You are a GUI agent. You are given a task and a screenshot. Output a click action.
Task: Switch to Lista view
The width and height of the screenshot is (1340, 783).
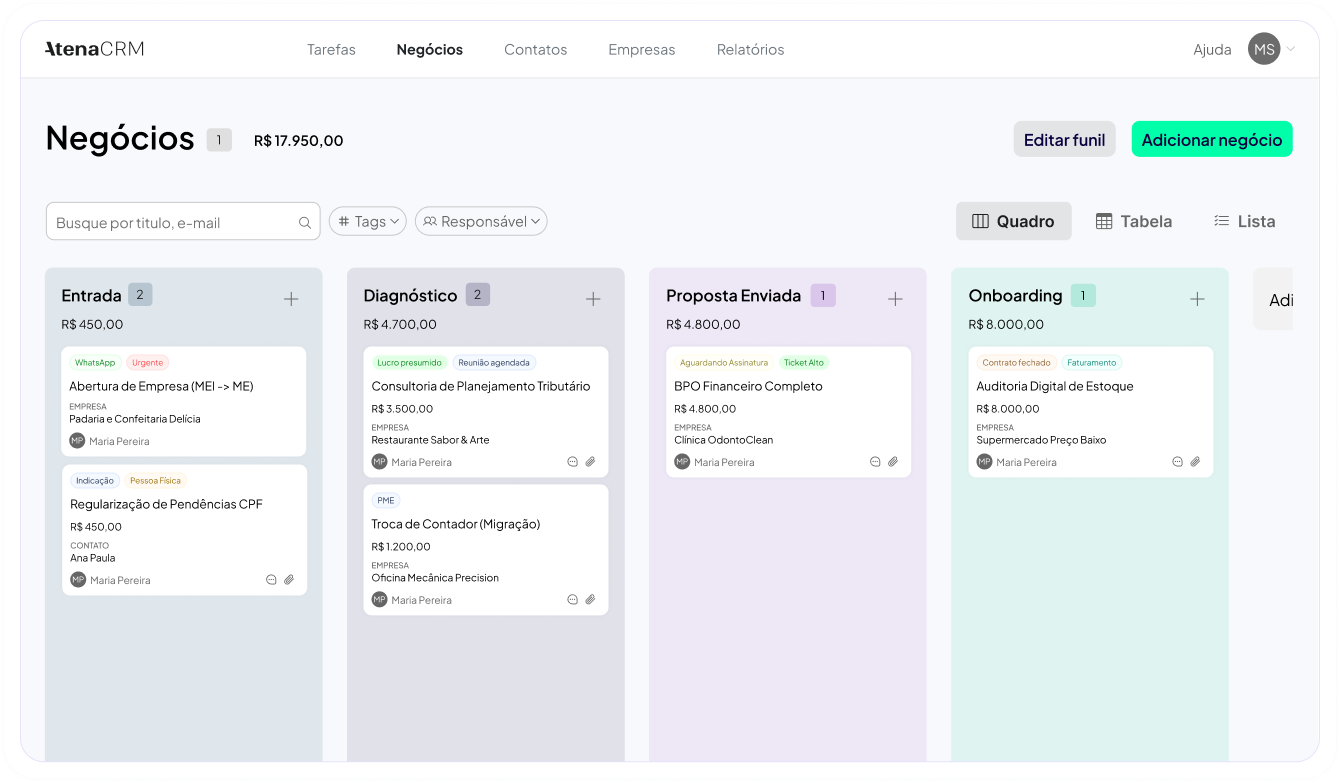(1244, 221)
